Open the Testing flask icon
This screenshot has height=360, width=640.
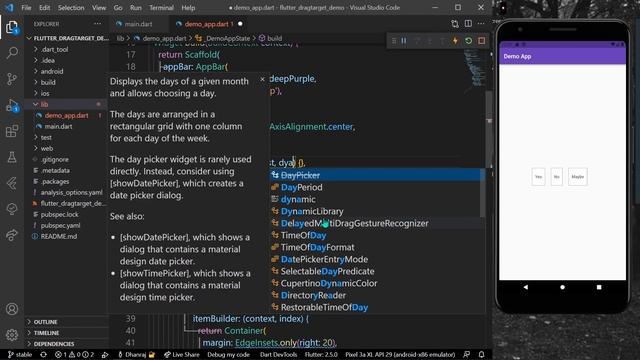[x=12, y=157]
